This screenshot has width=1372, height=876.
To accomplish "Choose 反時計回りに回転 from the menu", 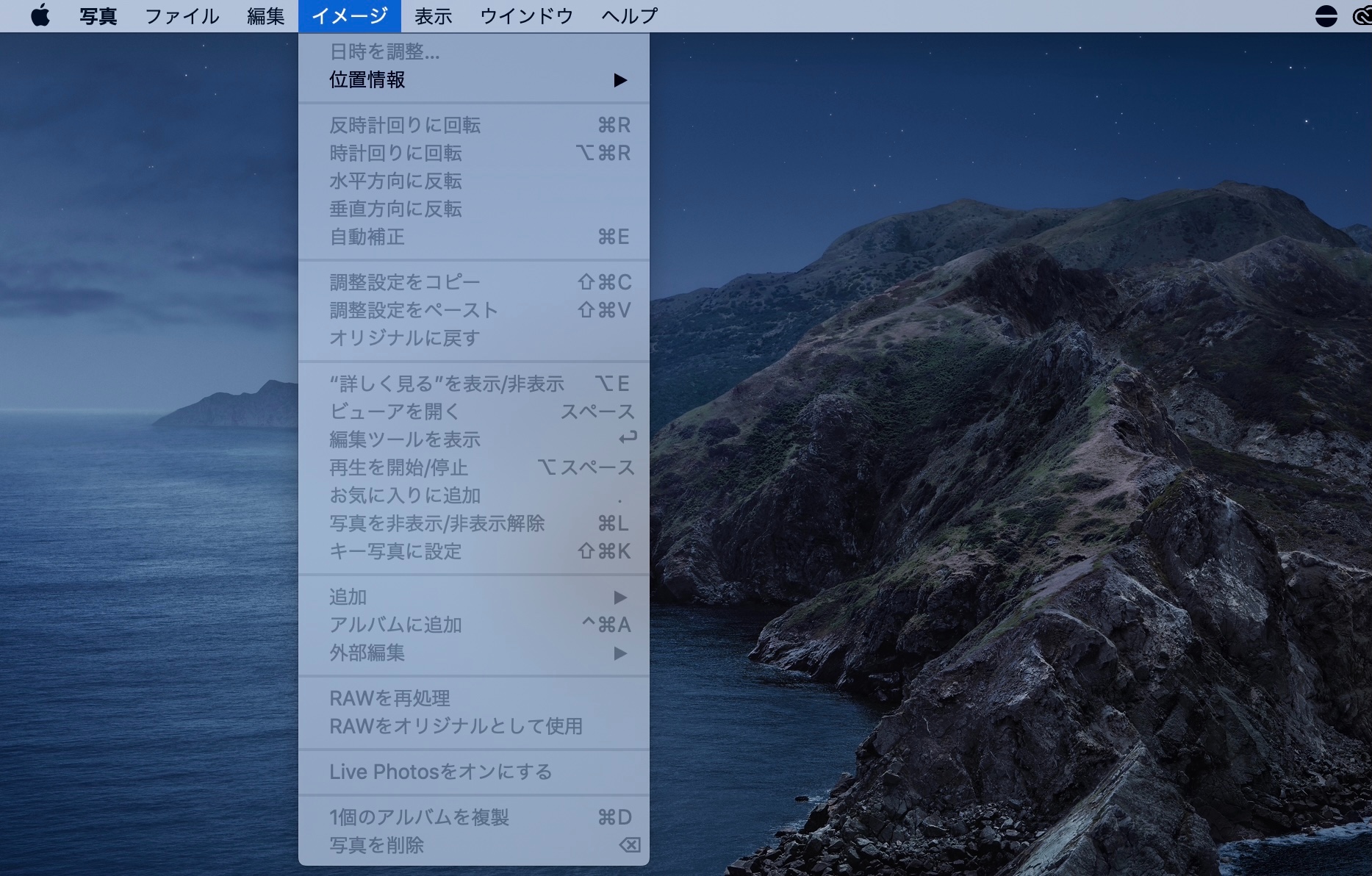I will (x=405, y=126).
